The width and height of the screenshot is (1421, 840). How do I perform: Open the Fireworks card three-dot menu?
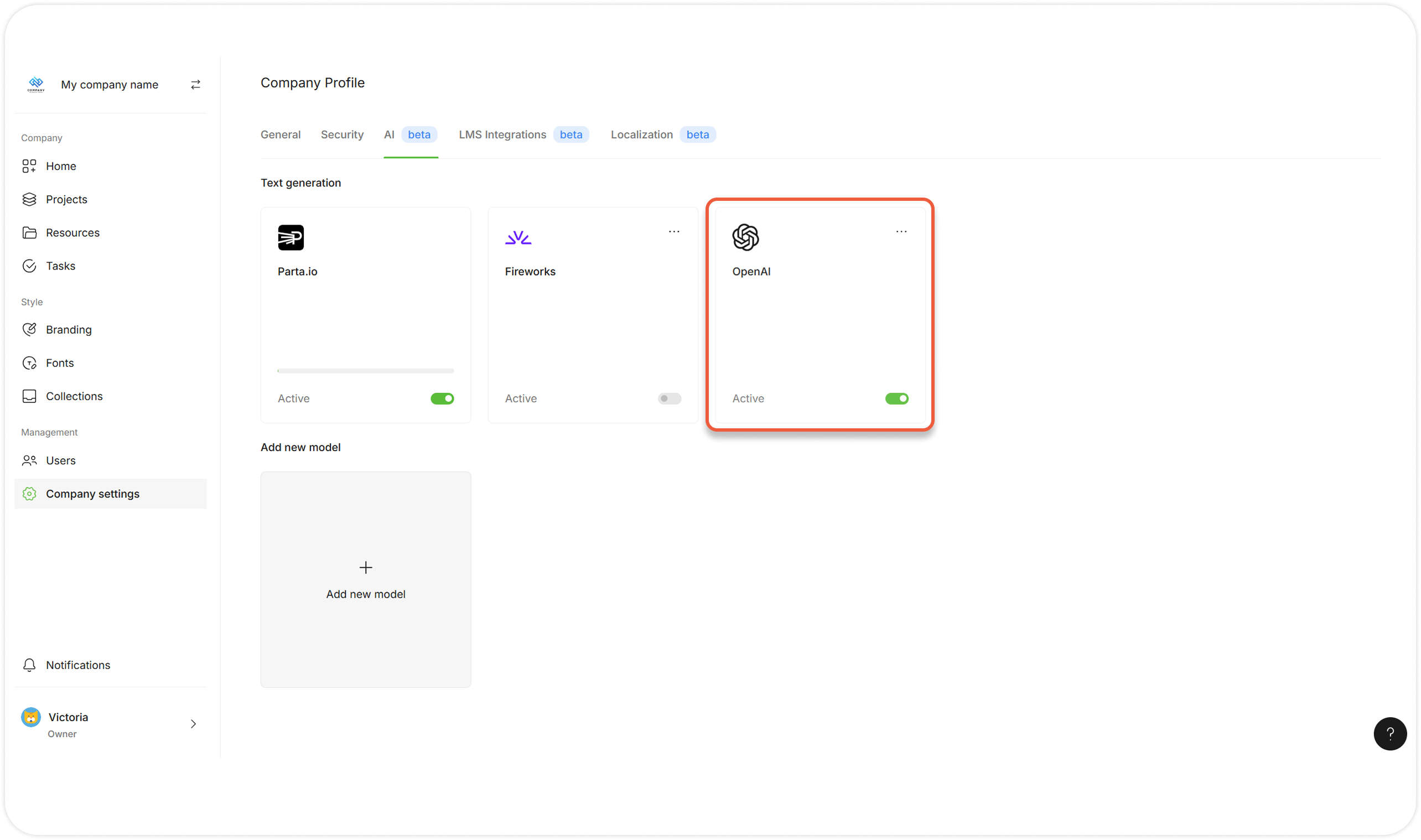click(673, 231)
